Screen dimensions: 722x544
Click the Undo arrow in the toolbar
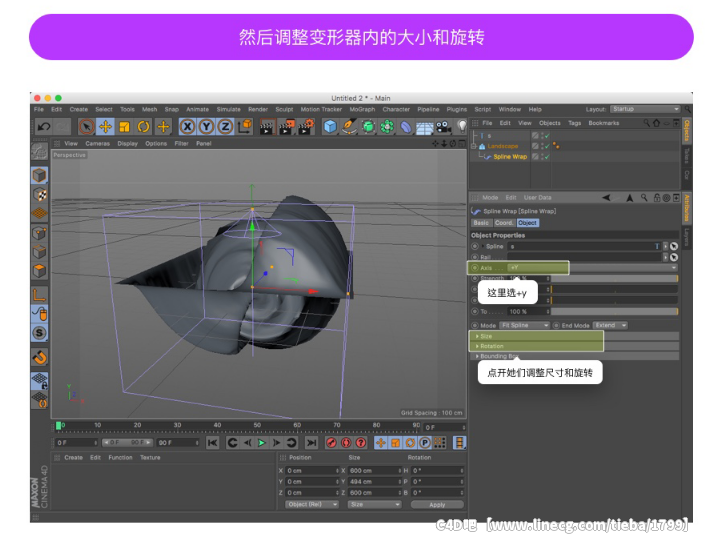click(44, 126)
